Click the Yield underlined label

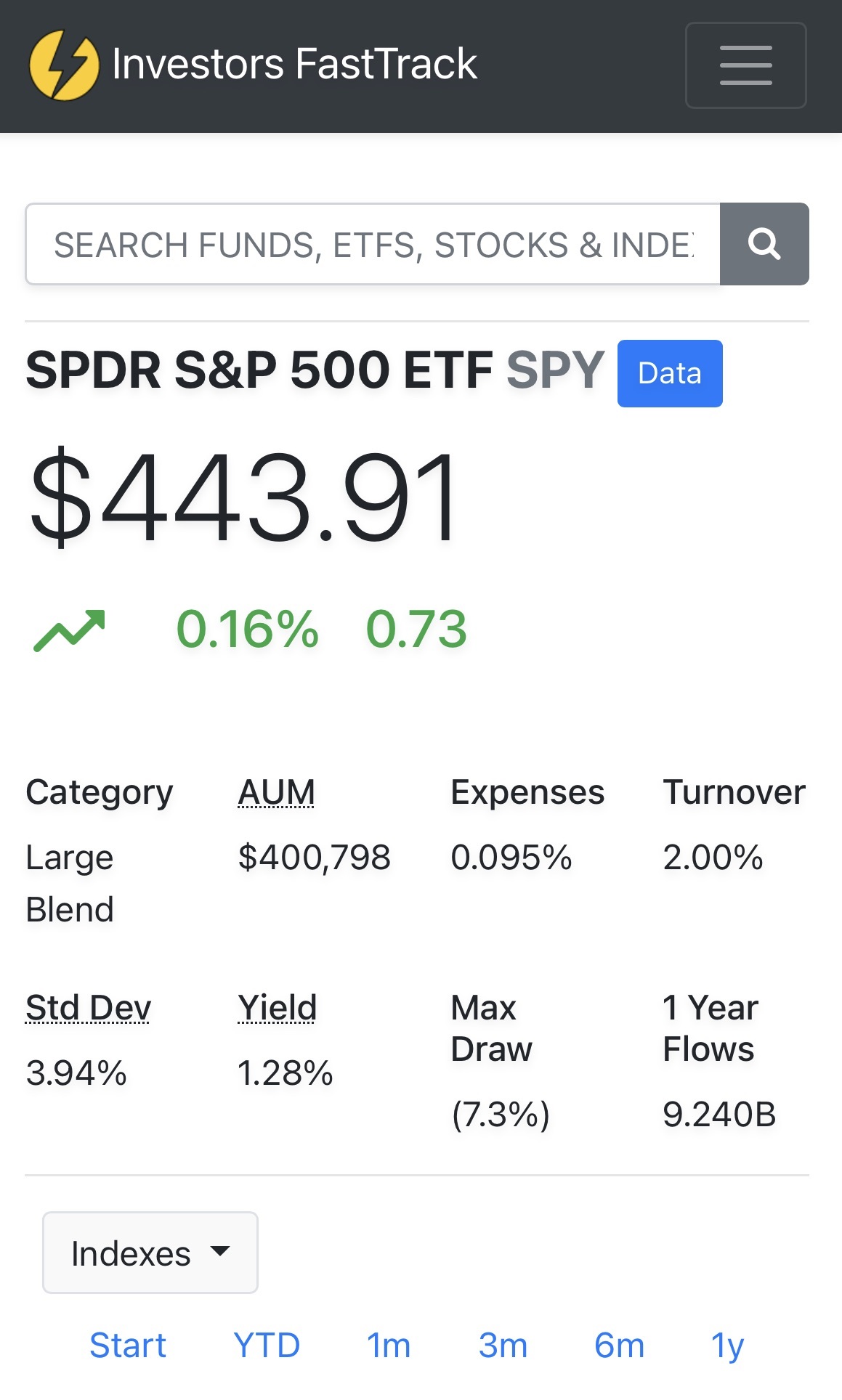tap(277, 1008)
